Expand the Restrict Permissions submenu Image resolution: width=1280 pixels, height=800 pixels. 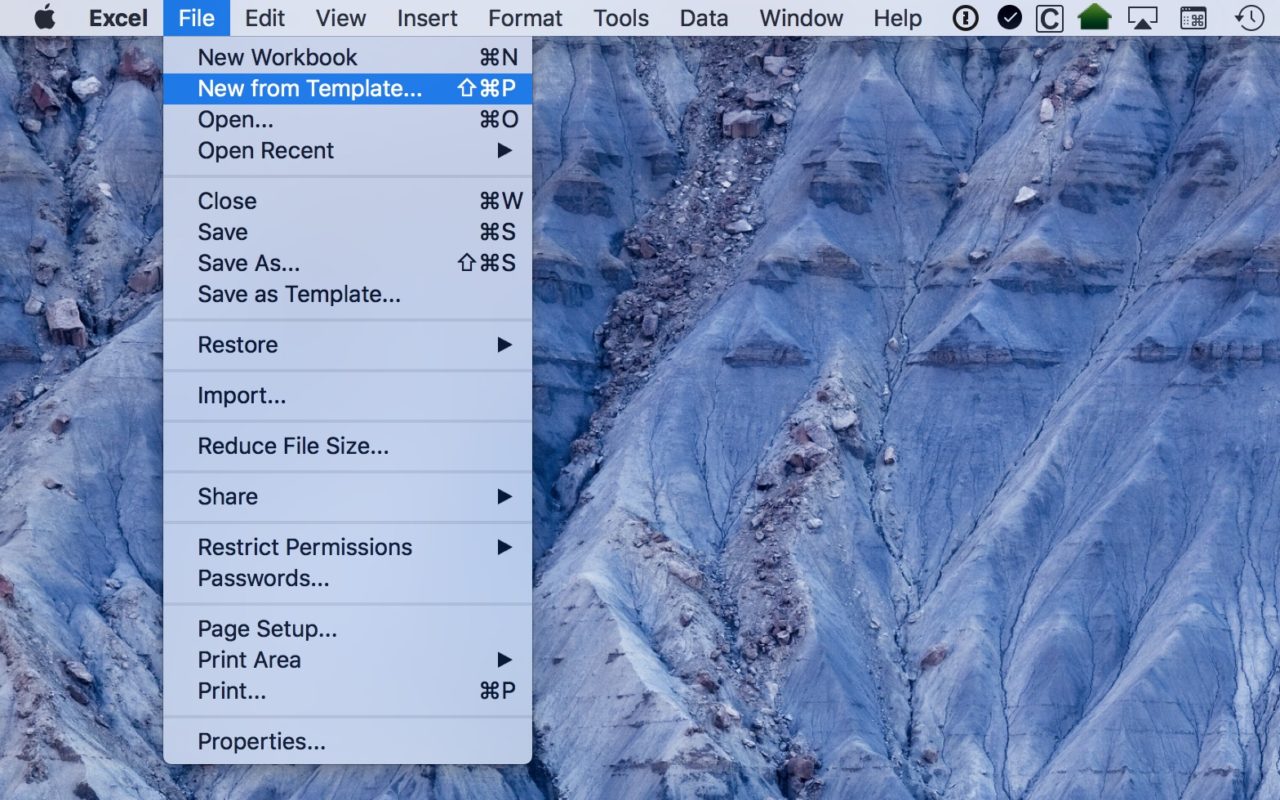348,547
